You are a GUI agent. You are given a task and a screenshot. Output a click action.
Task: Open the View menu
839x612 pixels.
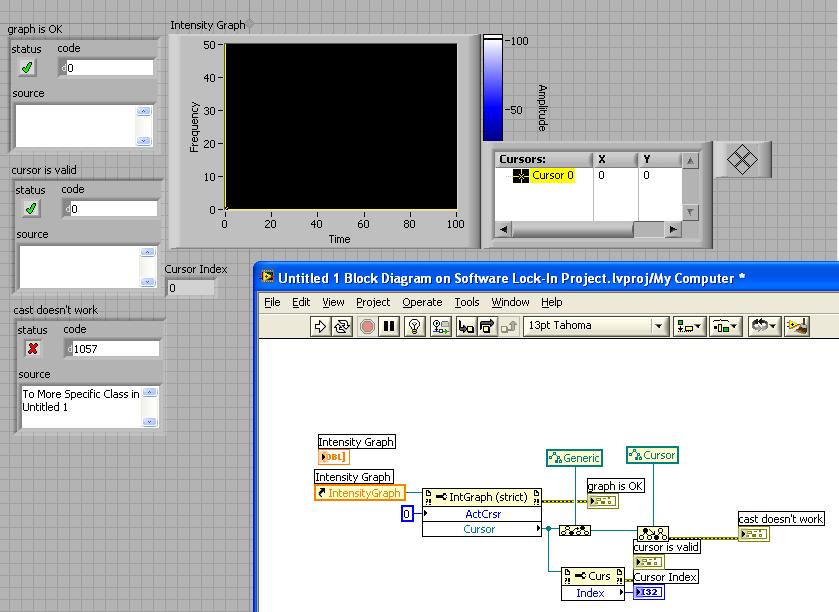(333, 302)
